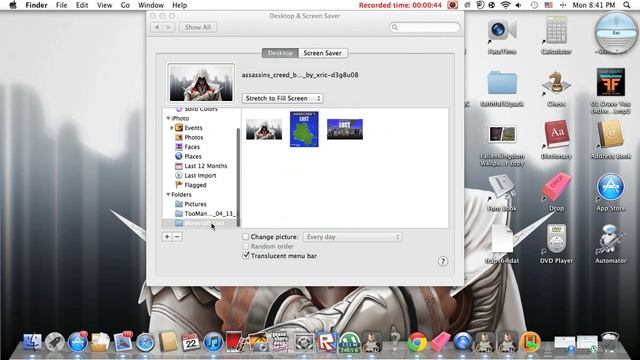Choose the wide LOST banner thumbnail
The height and width of the screenshot is (360, 640).
click(345, 129)
